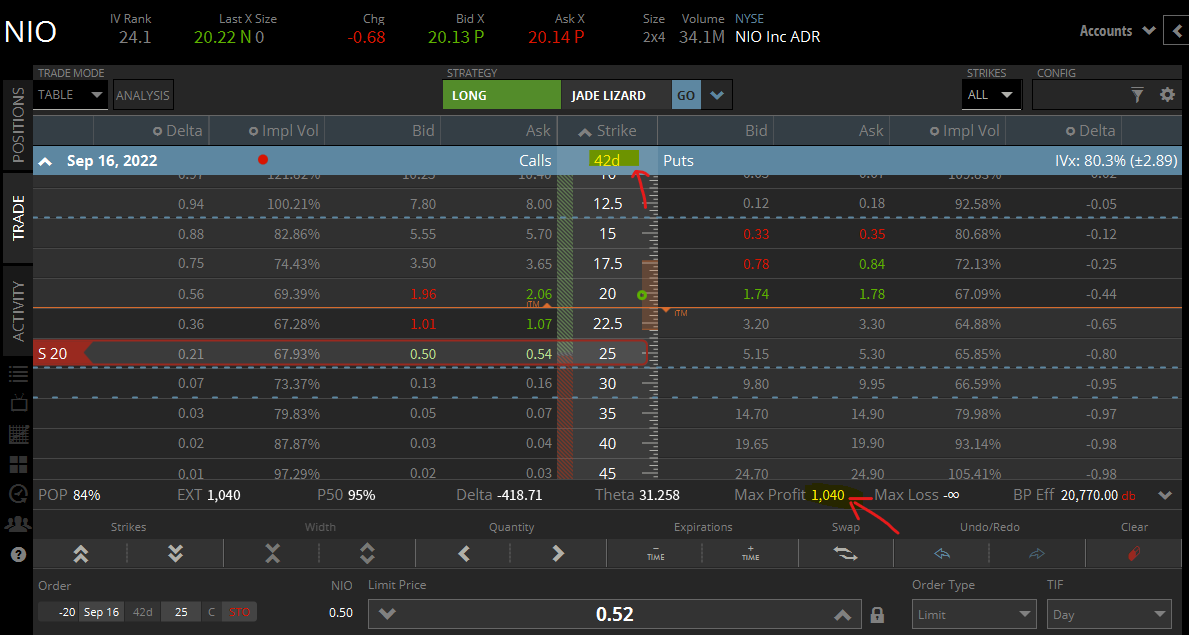
Task: Lower the limit price with down chevron
Action: click(387, 615)
